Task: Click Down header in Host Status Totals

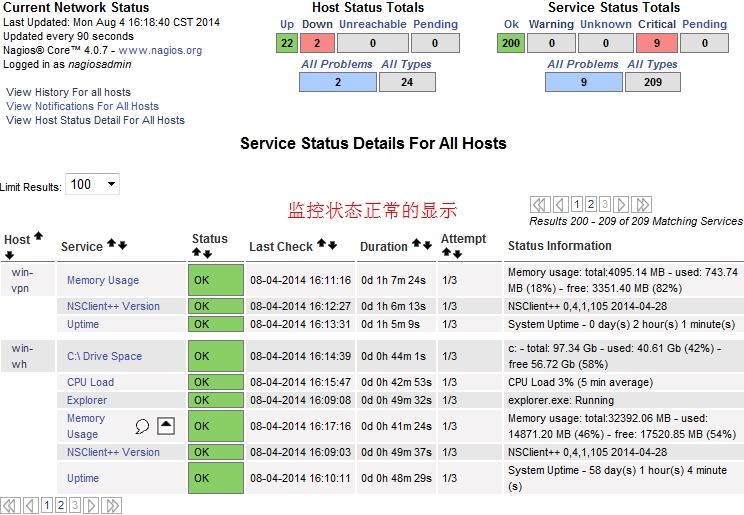Action: click(317, 24)
